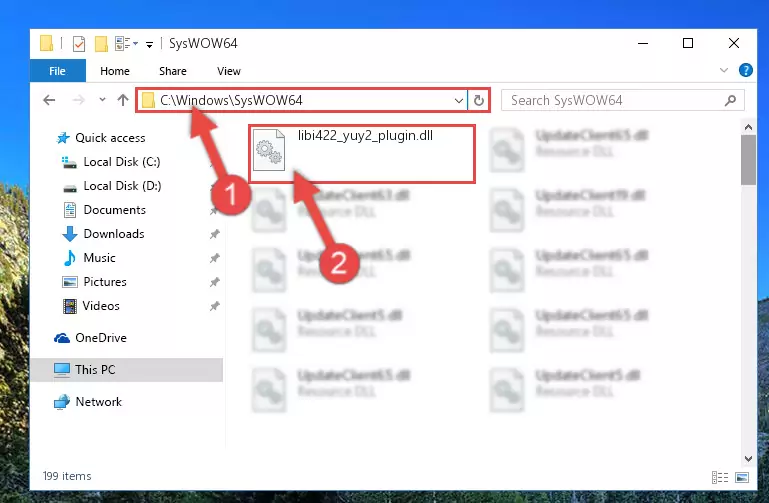Screen dimensions: 769x503
Task: Close the SysWOW64 window
Action: tap(734, 44)
